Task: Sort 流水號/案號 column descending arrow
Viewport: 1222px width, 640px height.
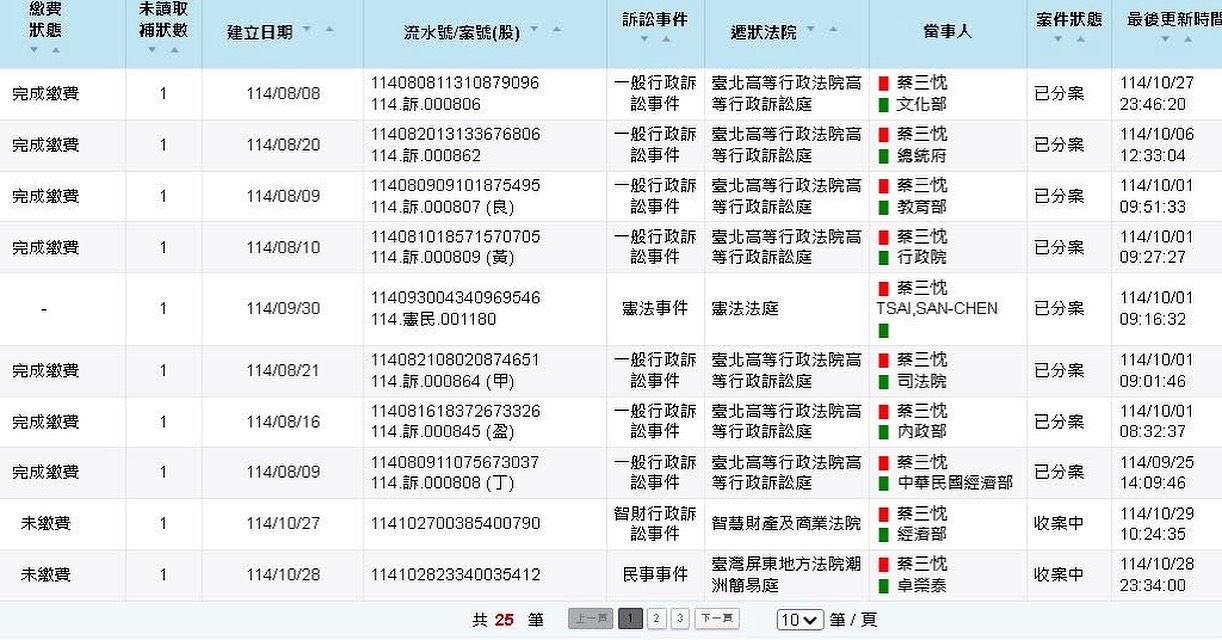Action: click(534, 29)
